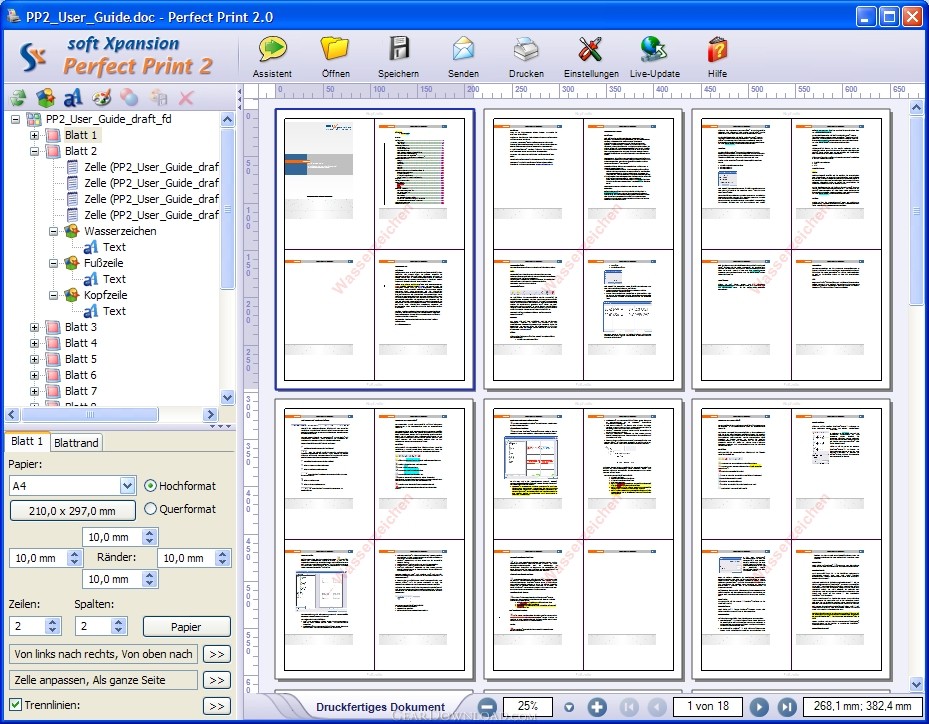
Task: Click the Kopfzeile node icon
Action: point(72,295)
